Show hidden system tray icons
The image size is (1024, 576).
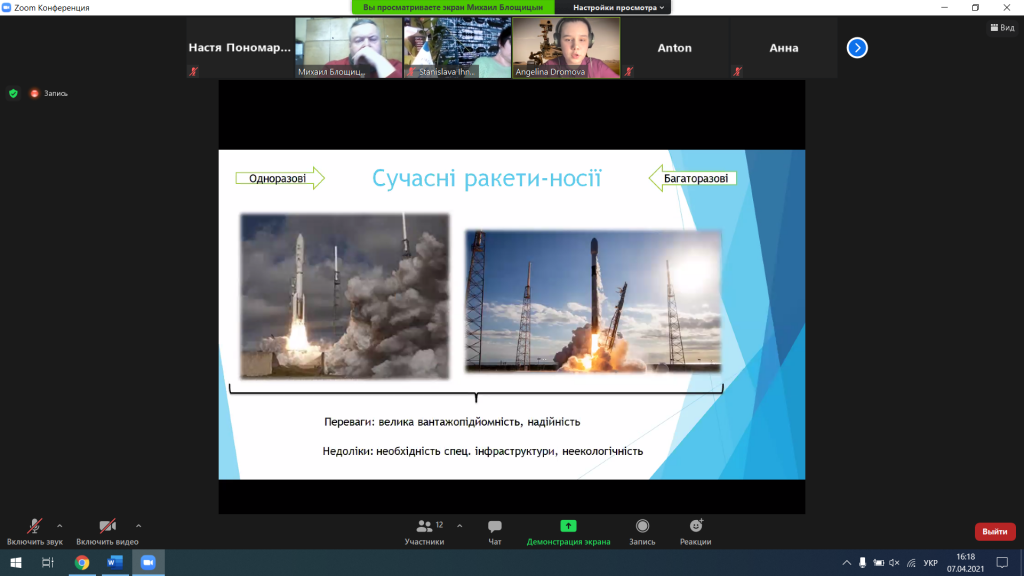(846, 562)
